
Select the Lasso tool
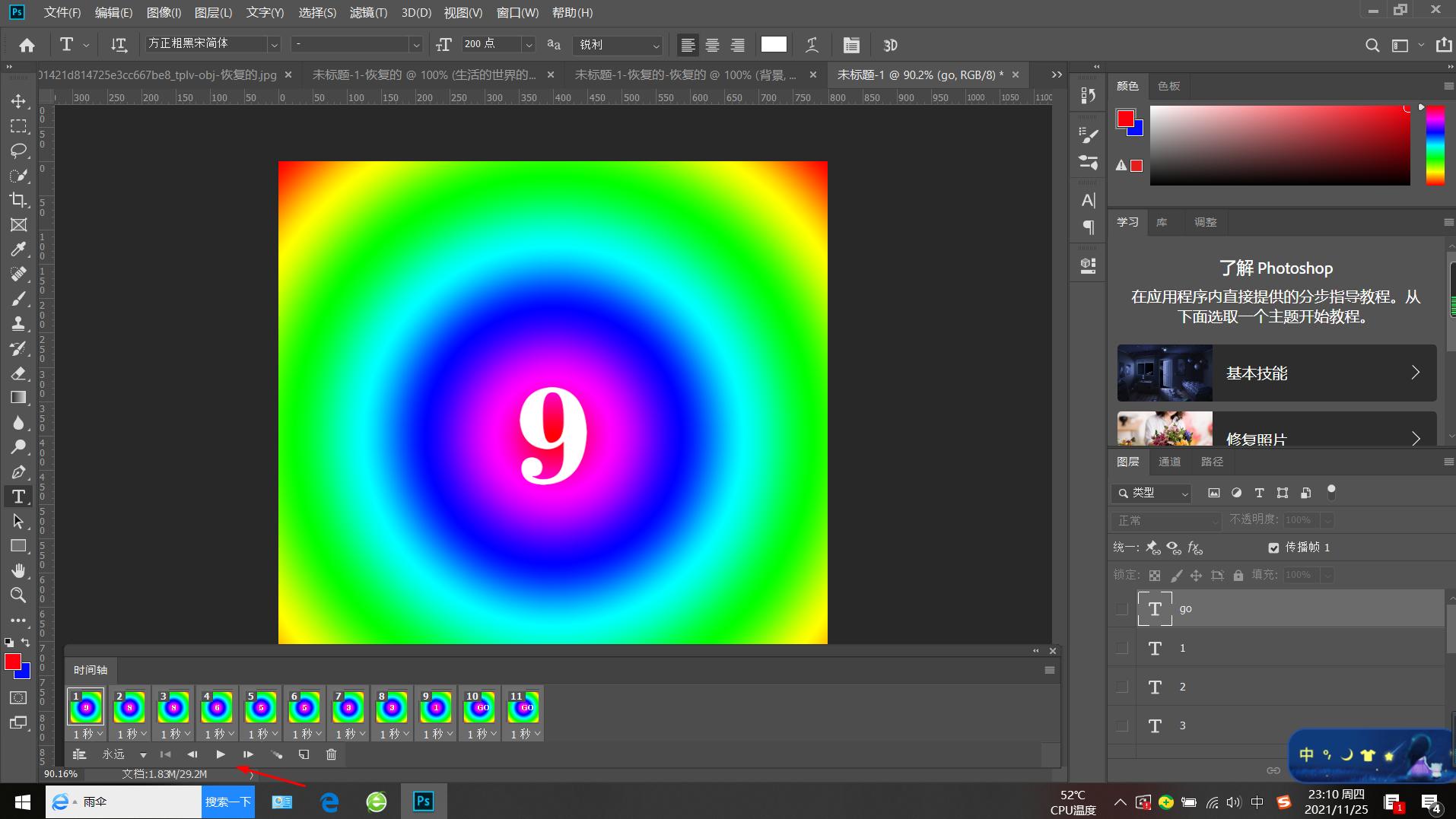pyautogui.click(x=18, y=151)
